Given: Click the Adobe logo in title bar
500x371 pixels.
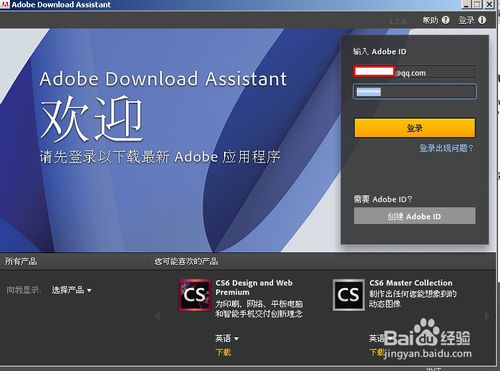Looking at the screenshot, I should pyautogui.click(x=5, y=4).
